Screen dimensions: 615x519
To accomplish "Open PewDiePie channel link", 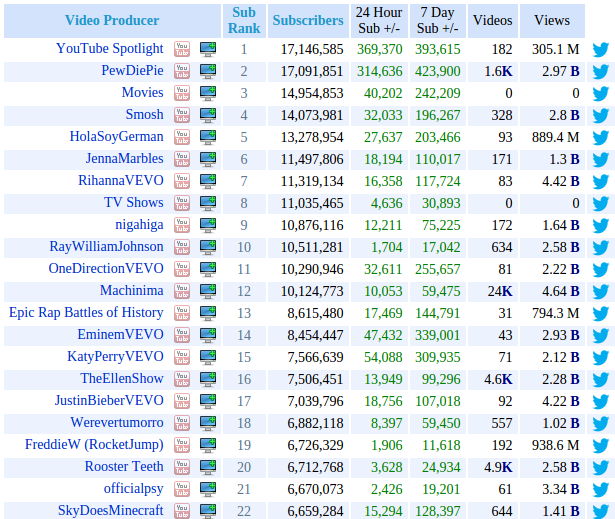I will click(x=133, y=71).
